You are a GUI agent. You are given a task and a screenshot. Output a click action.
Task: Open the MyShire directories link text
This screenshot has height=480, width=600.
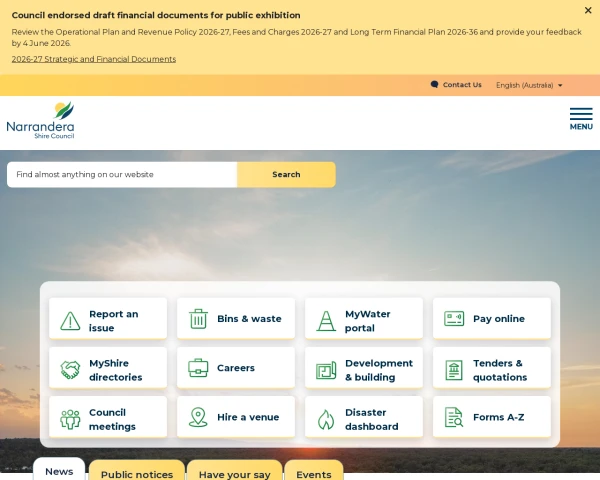point(116,370)
